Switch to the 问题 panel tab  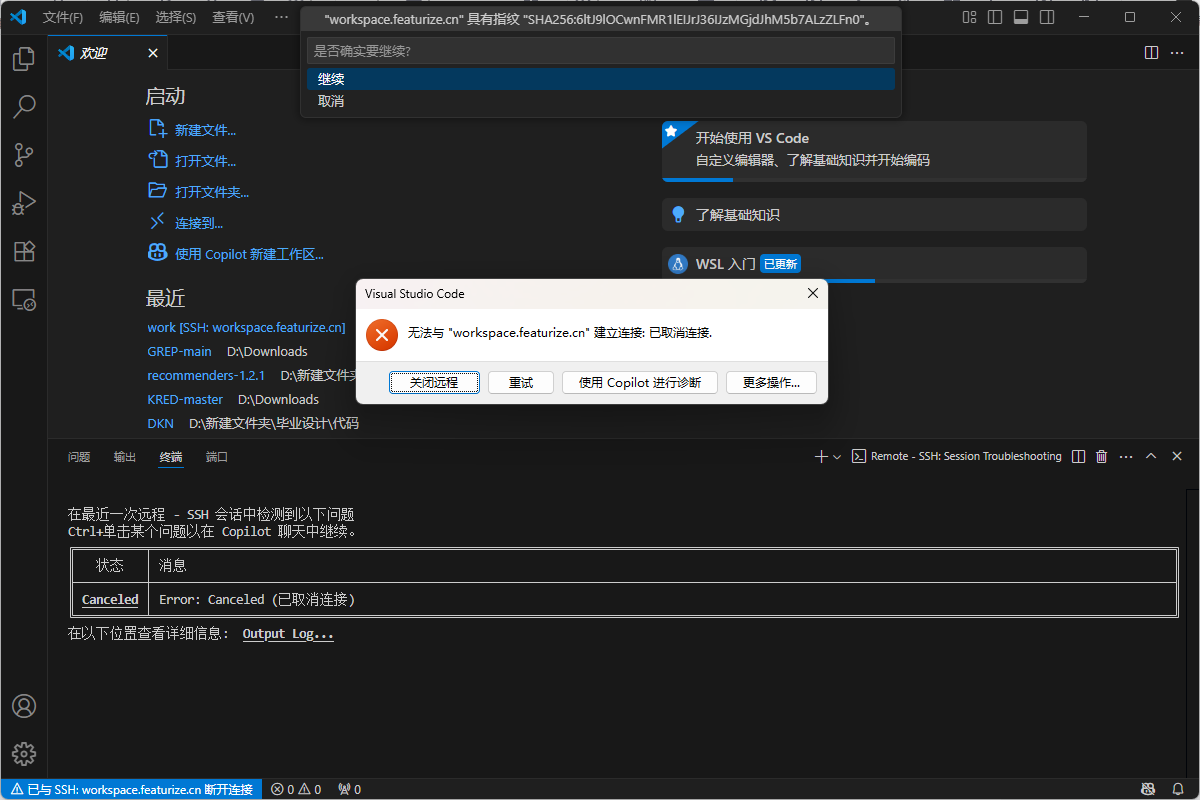(79, 457)
